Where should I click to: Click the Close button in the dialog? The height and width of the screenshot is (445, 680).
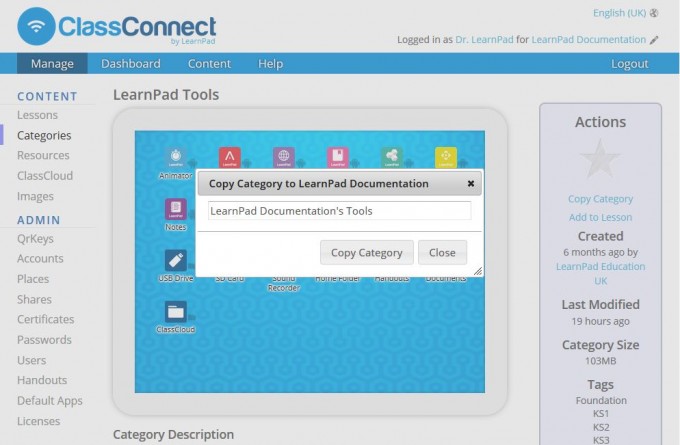[x=442, y=252]
